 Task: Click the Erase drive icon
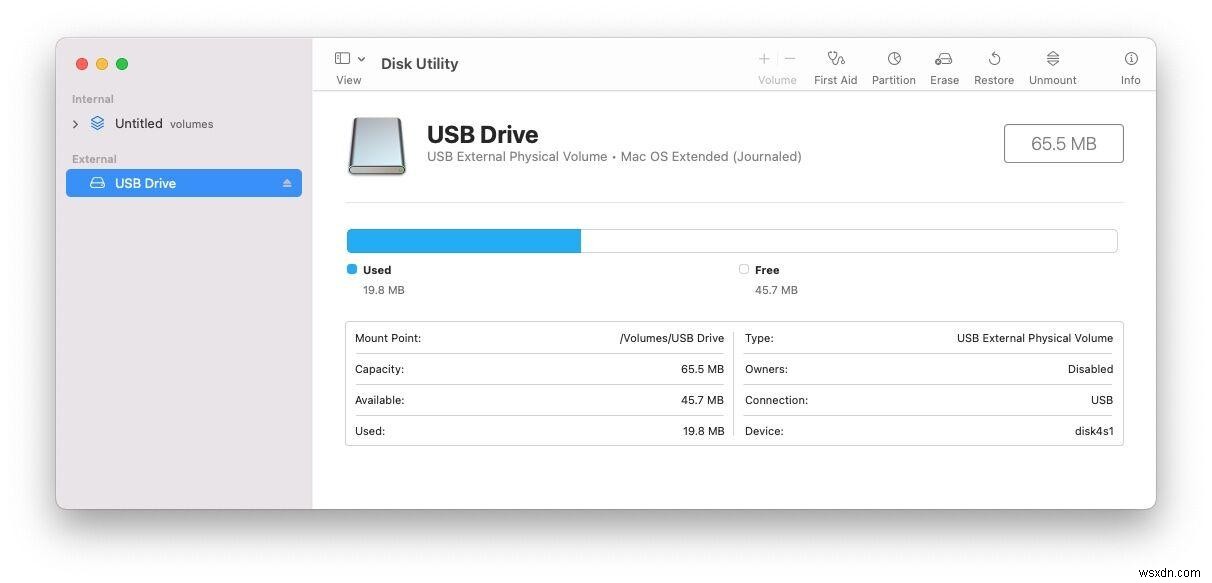pyautogui.click(x=944, y=59)
